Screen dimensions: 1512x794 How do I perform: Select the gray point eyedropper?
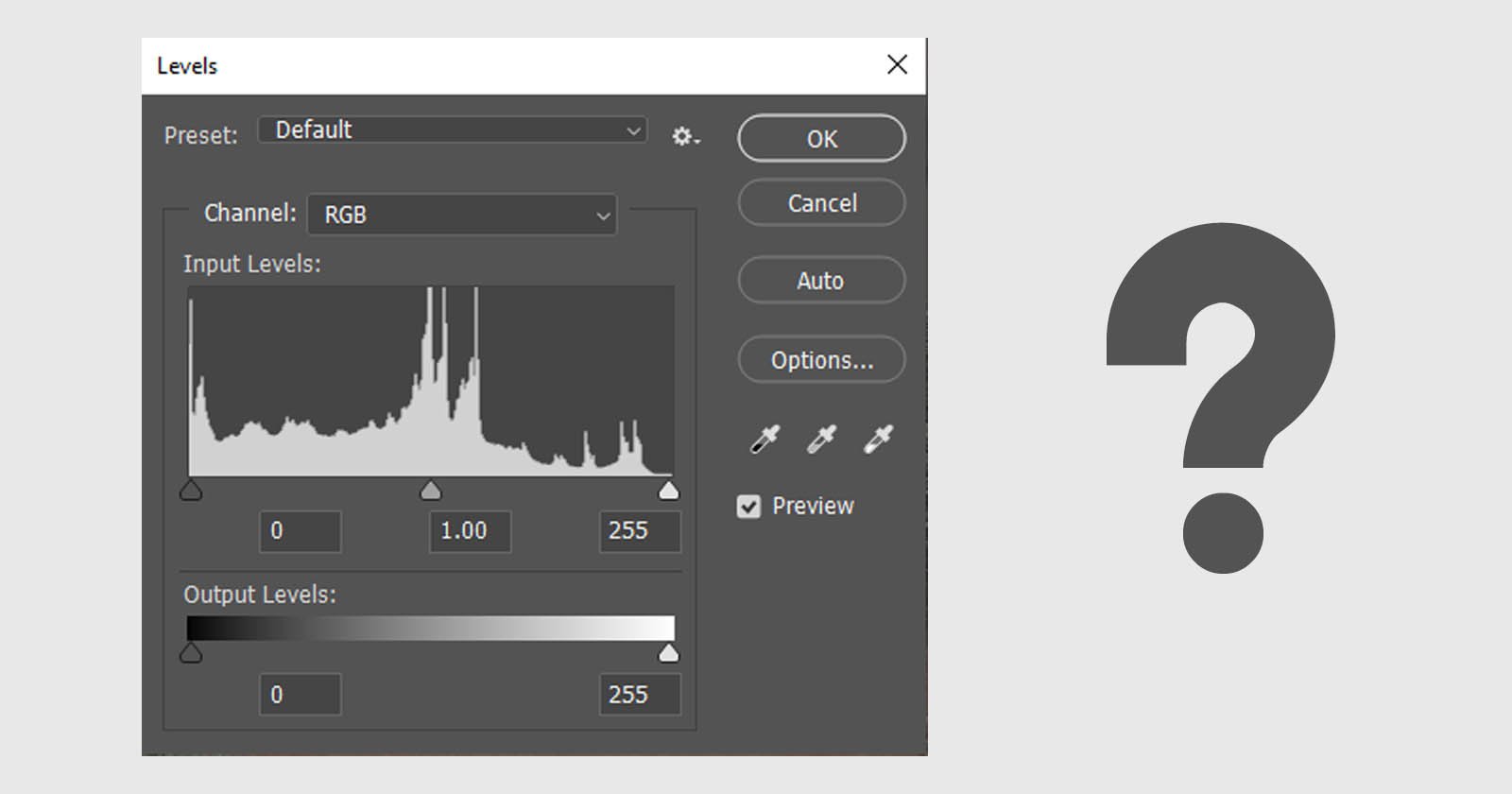[821, 440]
